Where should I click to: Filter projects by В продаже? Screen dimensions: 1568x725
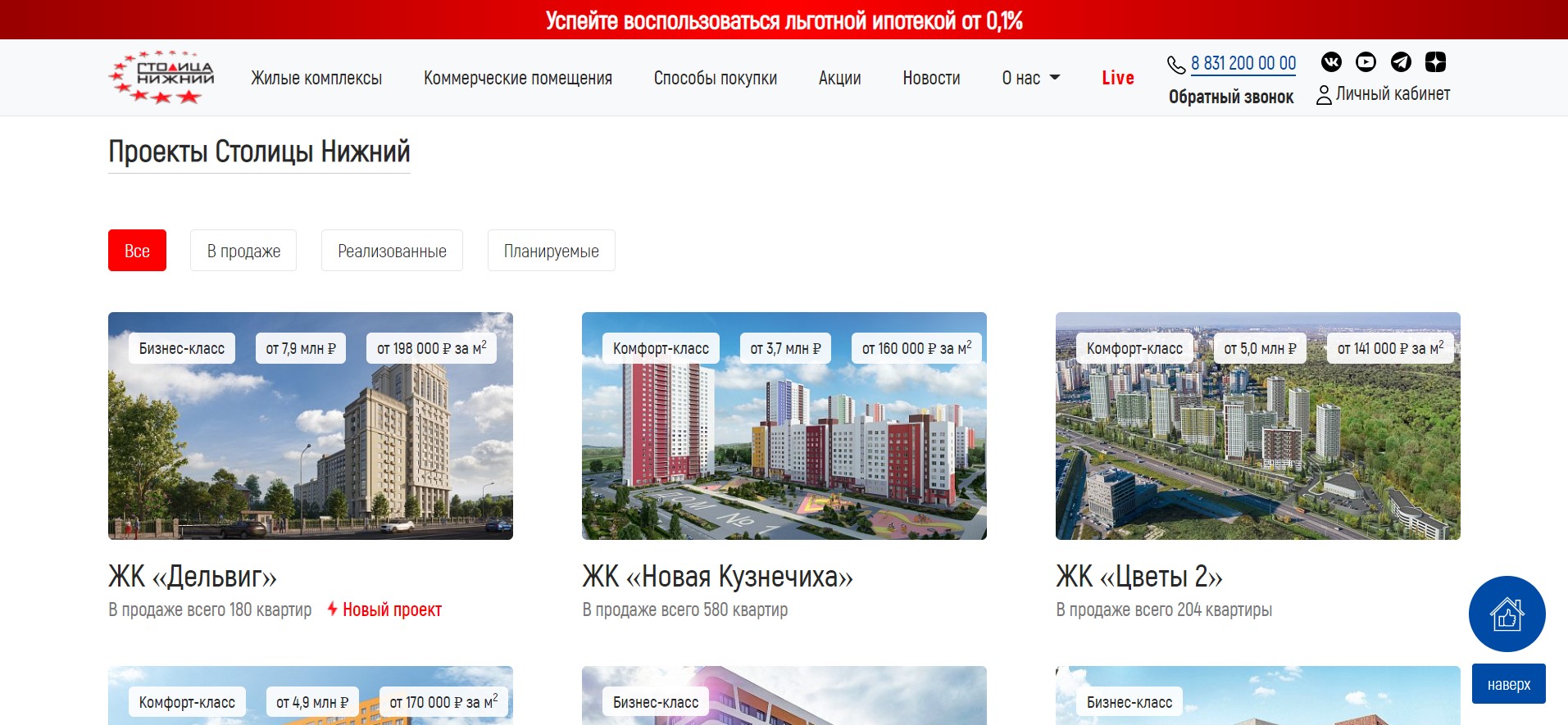243,251
